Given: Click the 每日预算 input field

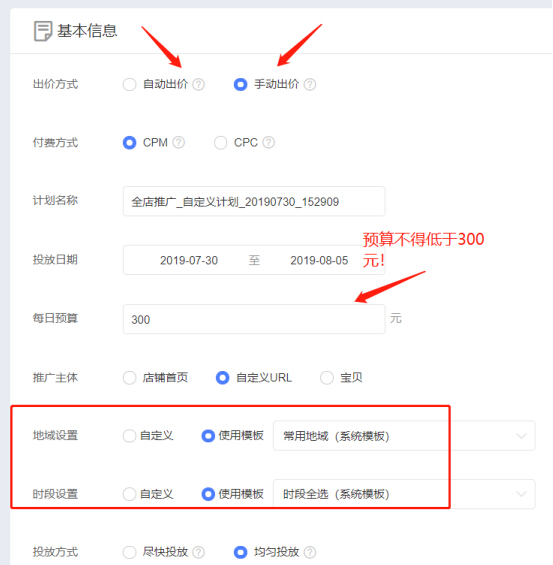Looking at the screenshot, I should (x=254, y=319).
